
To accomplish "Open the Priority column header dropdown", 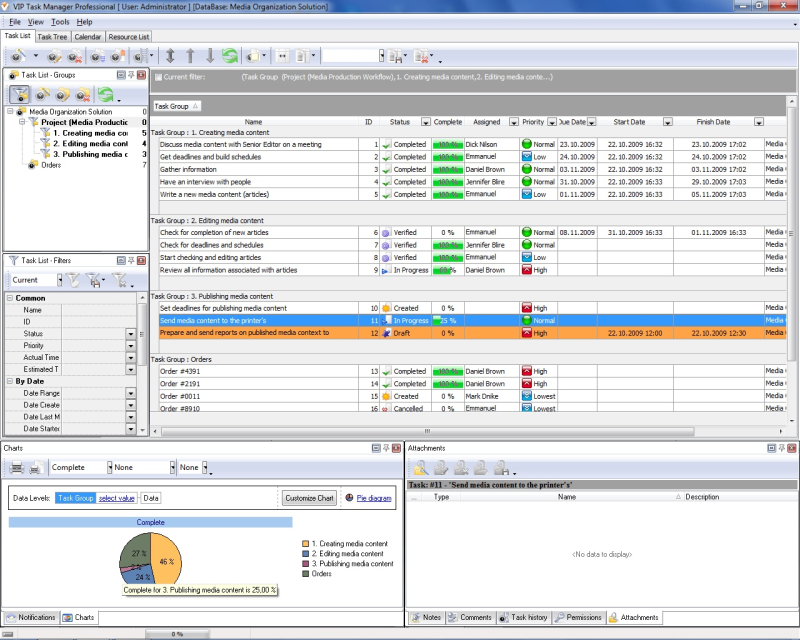I will coord(552,122).
